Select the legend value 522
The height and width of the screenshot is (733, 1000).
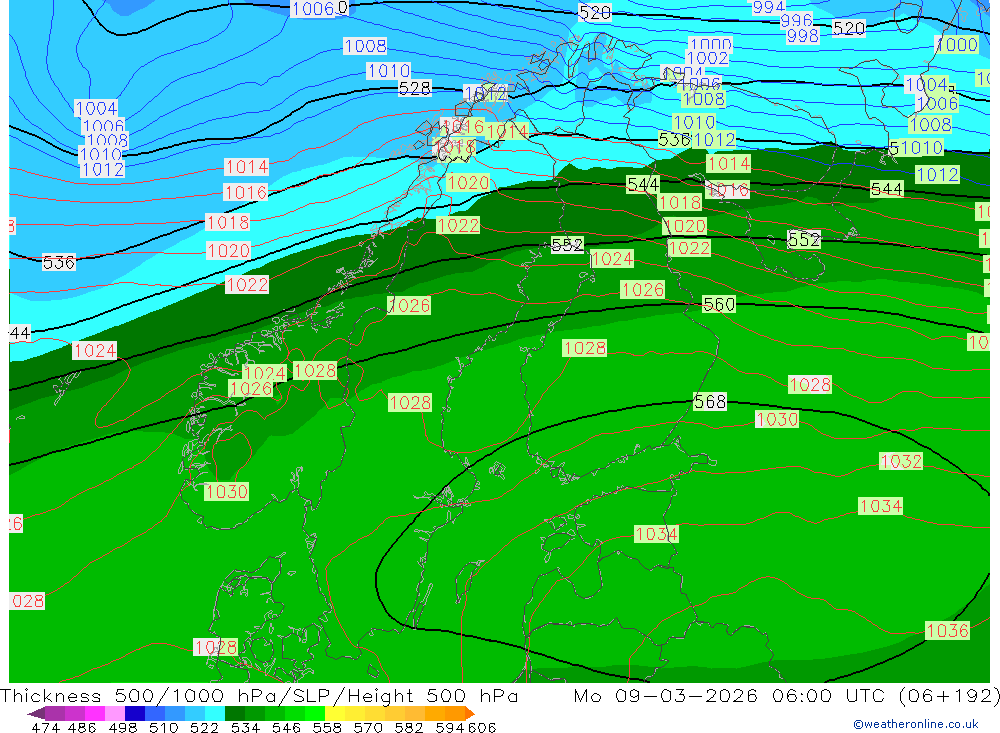(x=204, y=727)
